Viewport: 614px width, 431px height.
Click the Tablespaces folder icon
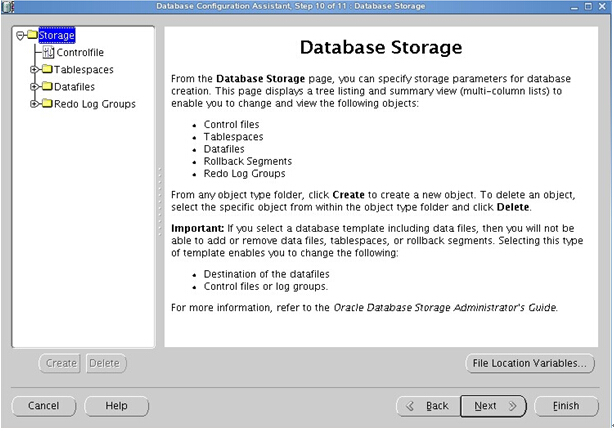coord(46,70)
